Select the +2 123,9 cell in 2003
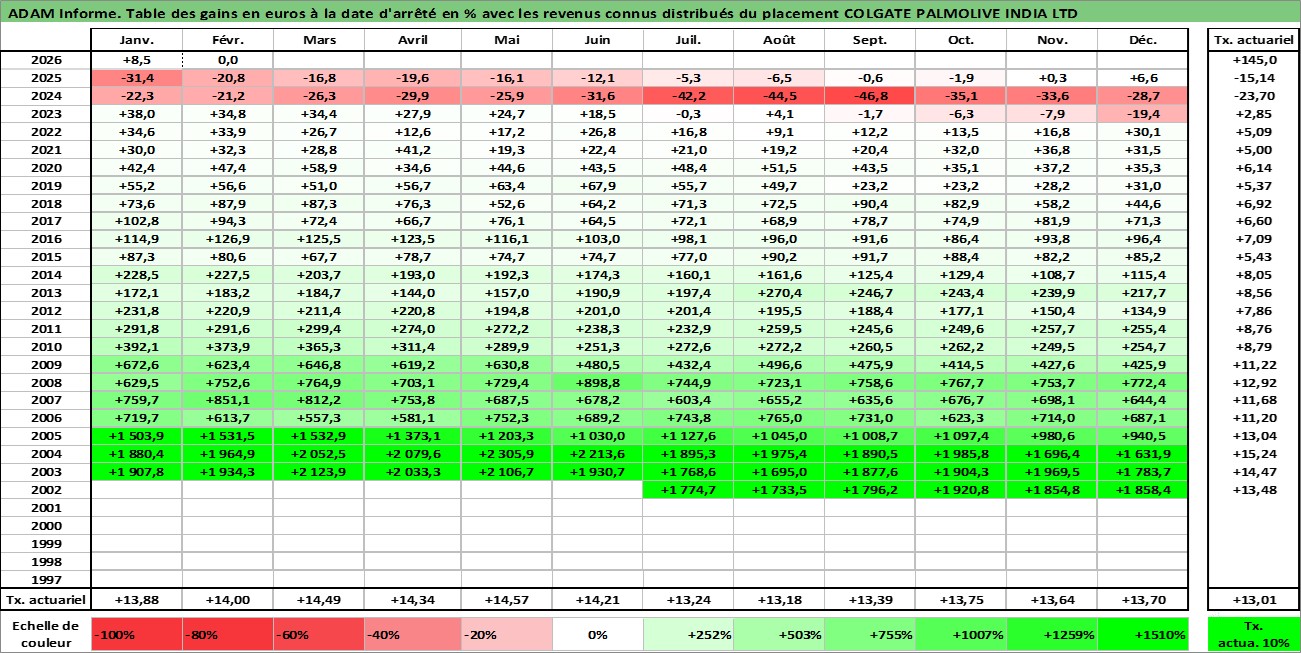Image resolution: width=1301 pixels, height=653 pixels. 318,472
